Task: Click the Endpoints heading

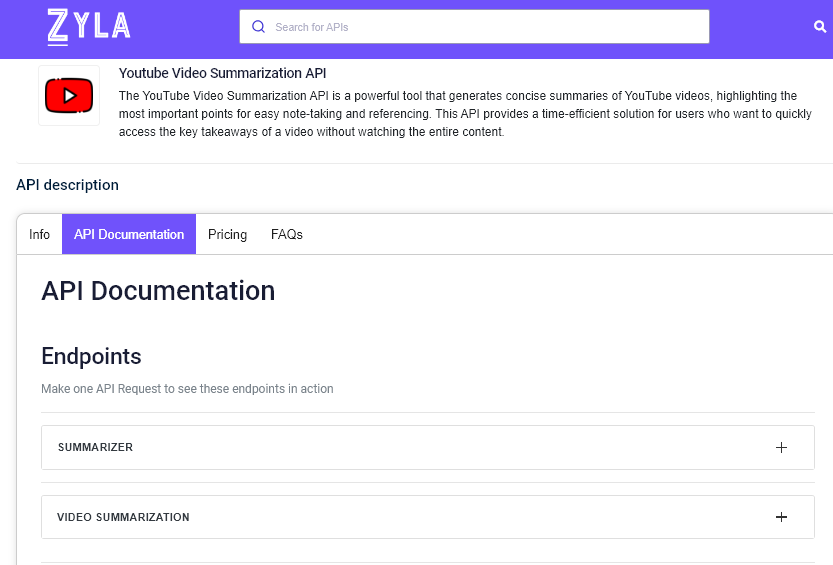Action: (x=91, y=356)
